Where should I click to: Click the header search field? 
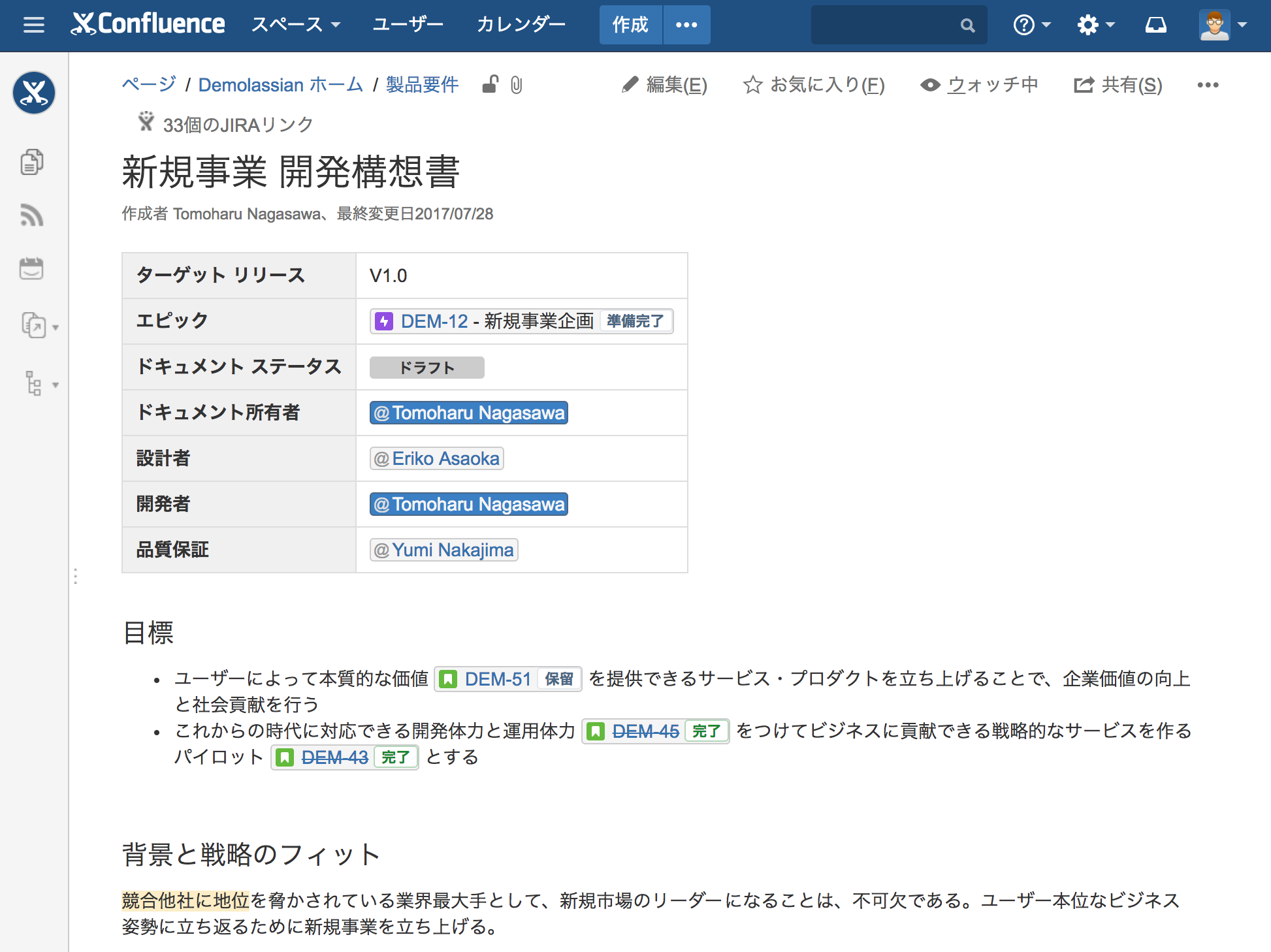tap(888, 25)
